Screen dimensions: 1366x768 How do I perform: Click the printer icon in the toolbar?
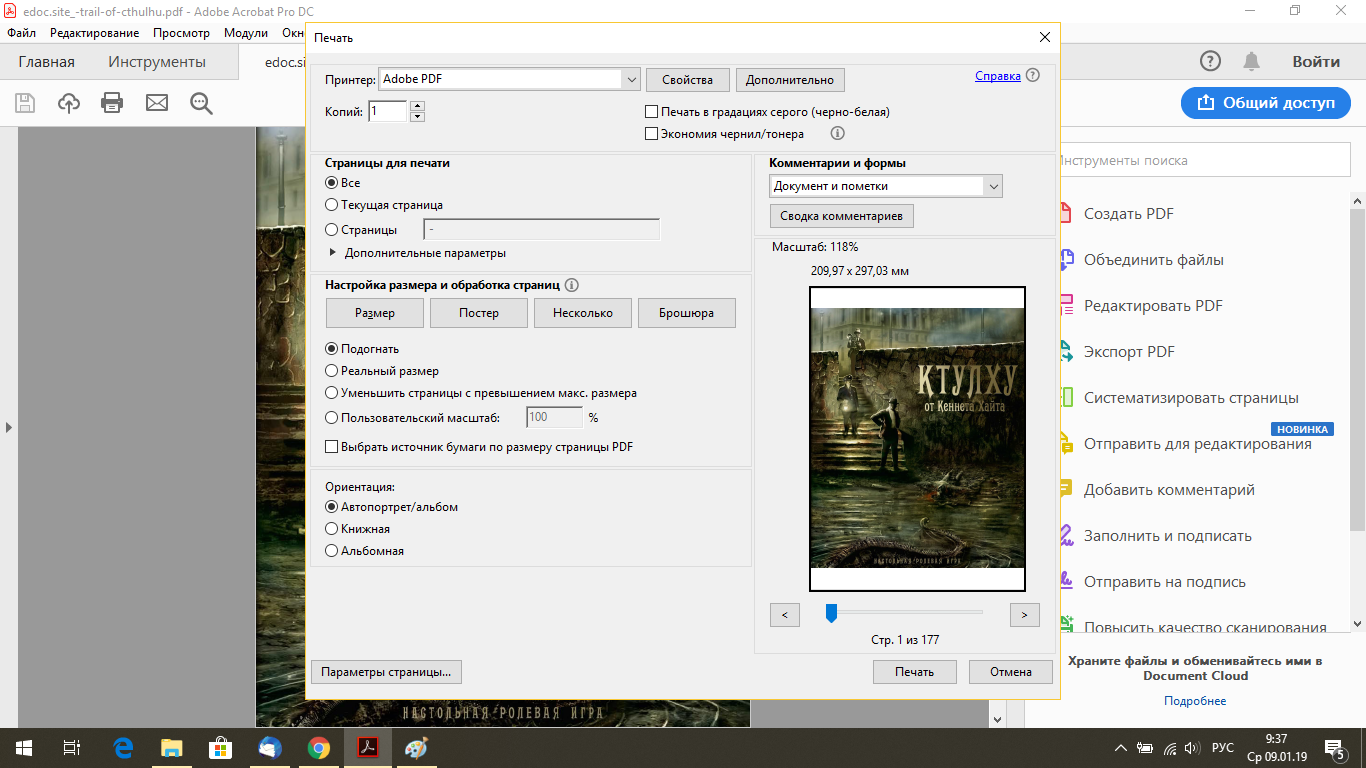(x=112, y=103)
